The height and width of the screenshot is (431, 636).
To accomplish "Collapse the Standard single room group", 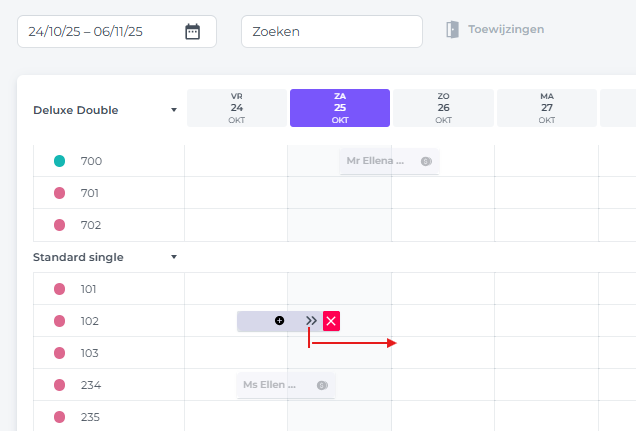I will 174,257.
